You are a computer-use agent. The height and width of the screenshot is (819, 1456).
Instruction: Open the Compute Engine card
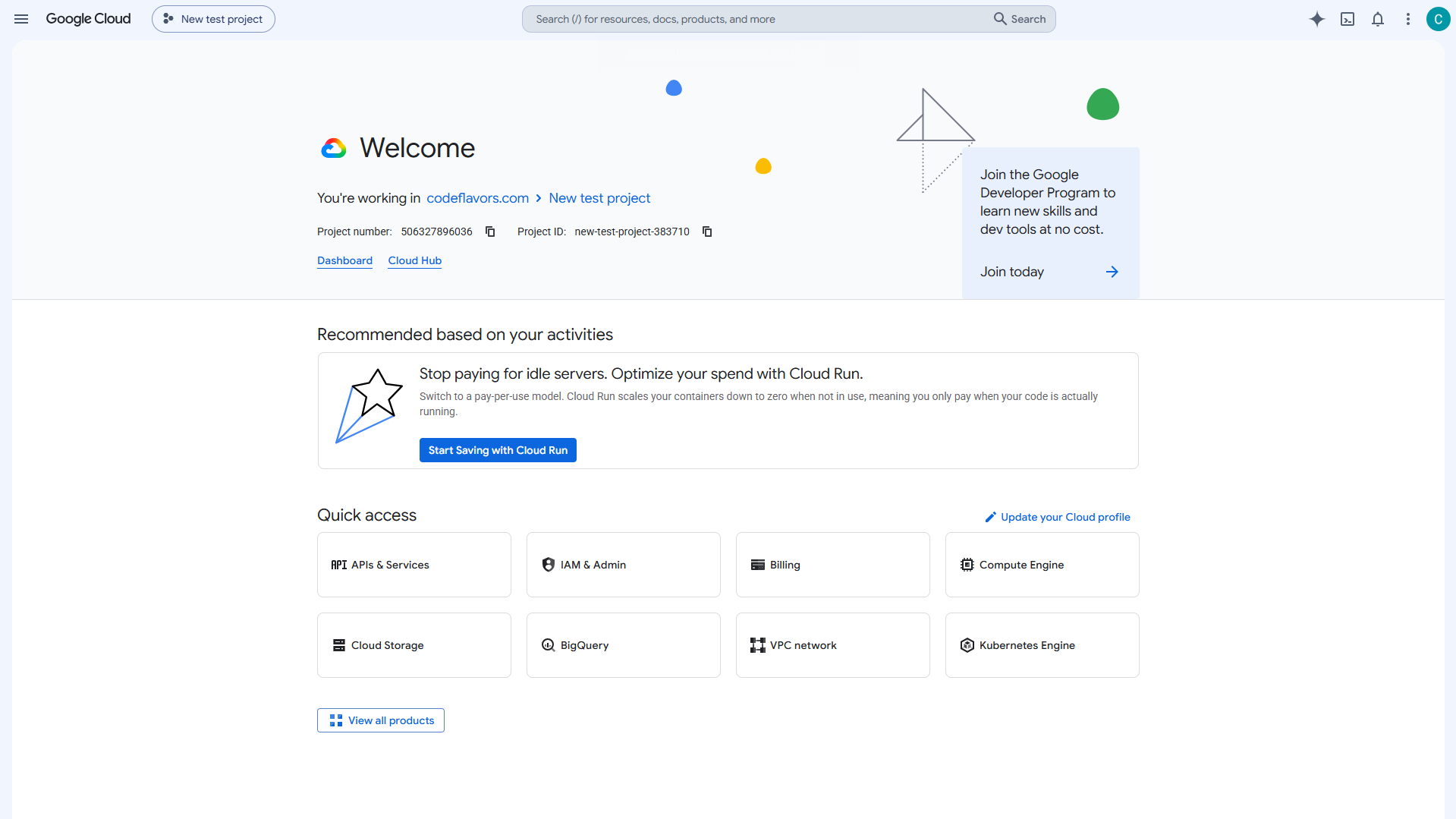1042,565
